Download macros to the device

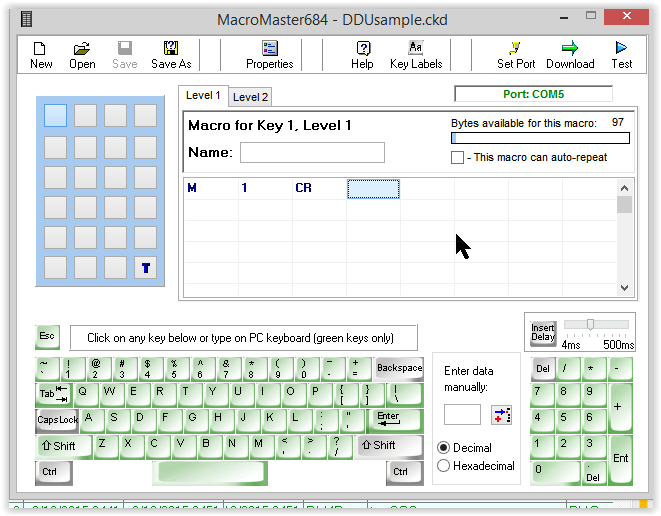click(x=570, y=55)
